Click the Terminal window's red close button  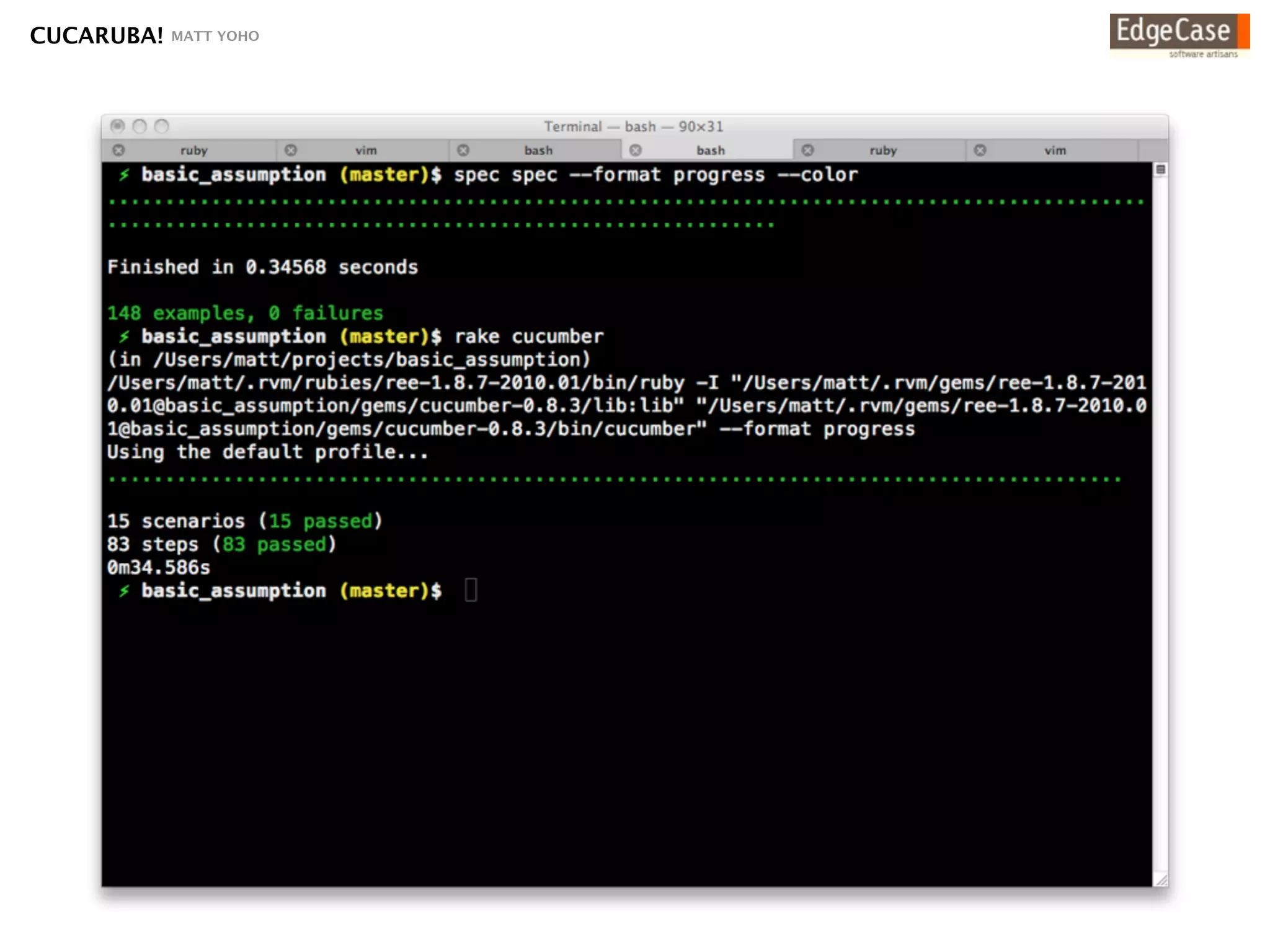[117, 126]
